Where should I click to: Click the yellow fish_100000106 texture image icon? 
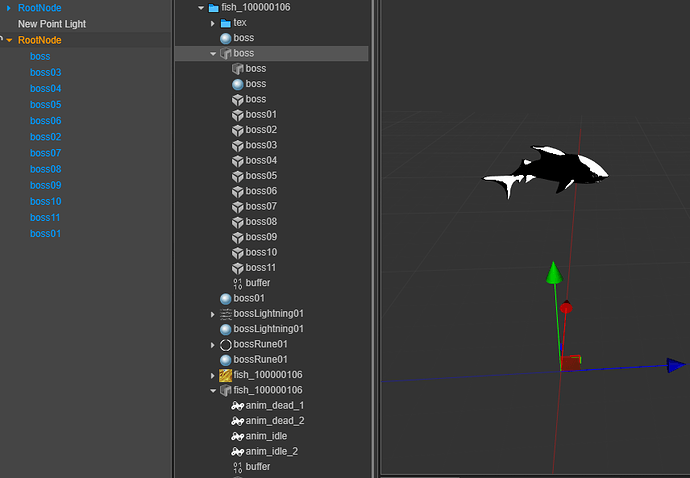point(226,375)
